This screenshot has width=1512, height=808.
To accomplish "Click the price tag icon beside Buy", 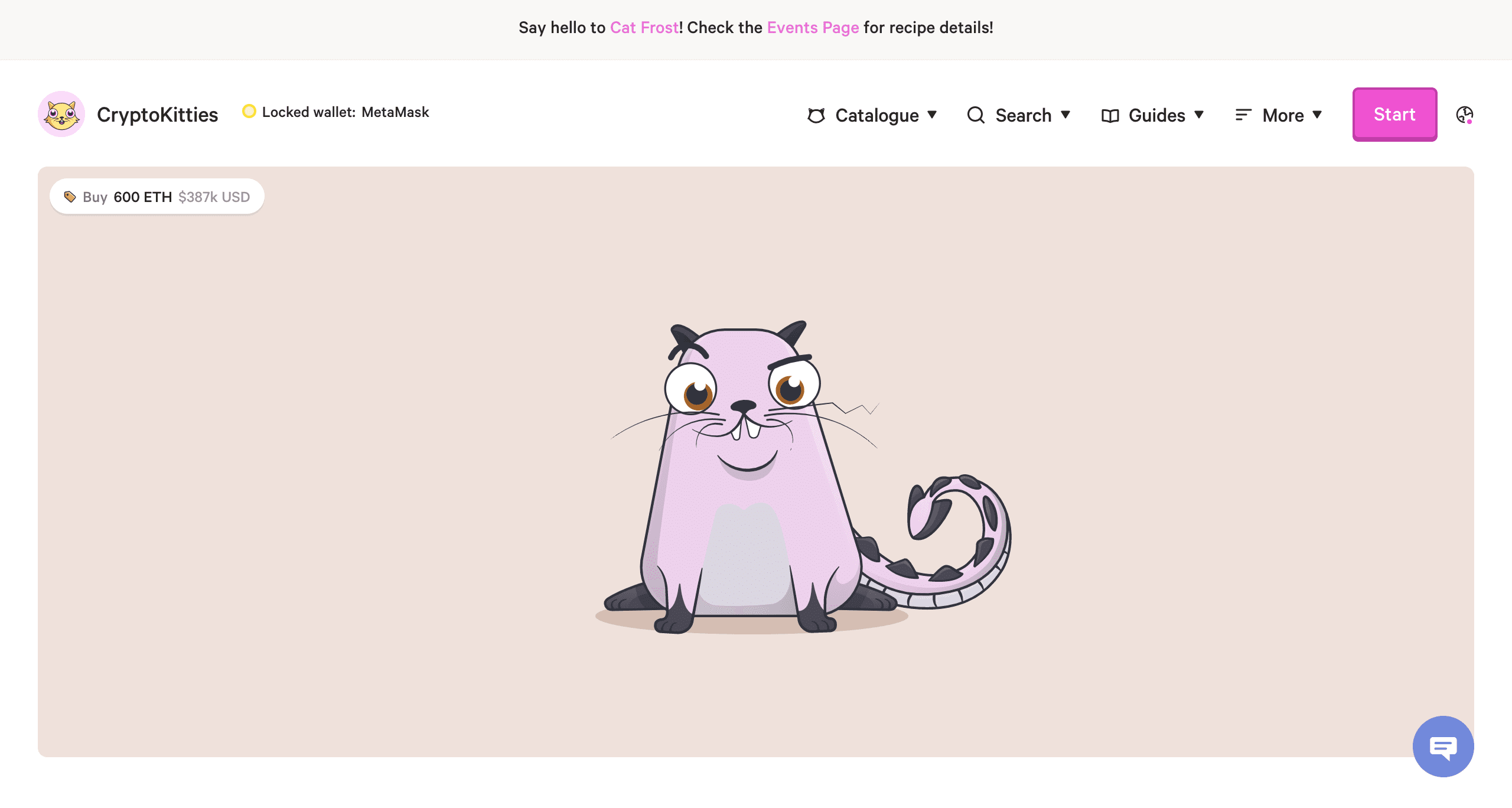I will click(70, 197).
